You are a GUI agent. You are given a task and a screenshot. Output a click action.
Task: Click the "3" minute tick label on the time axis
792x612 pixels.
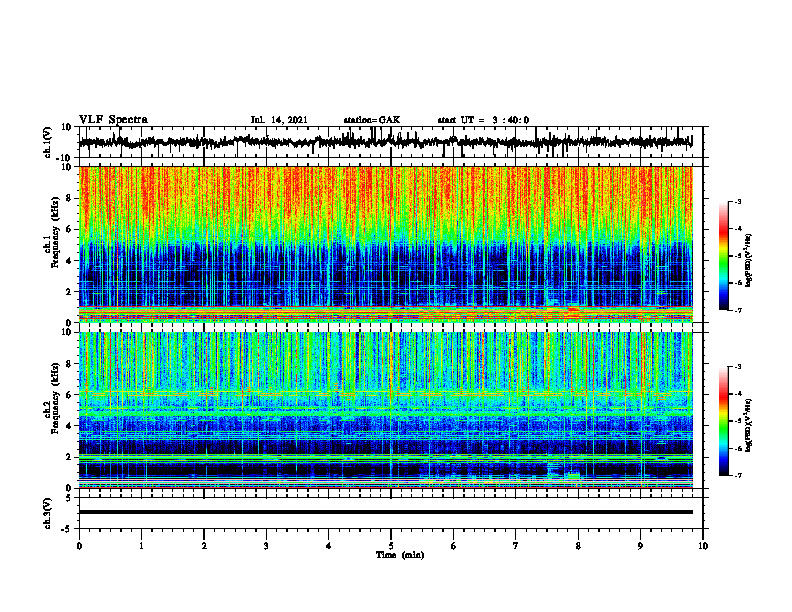(x=266, y=546)
